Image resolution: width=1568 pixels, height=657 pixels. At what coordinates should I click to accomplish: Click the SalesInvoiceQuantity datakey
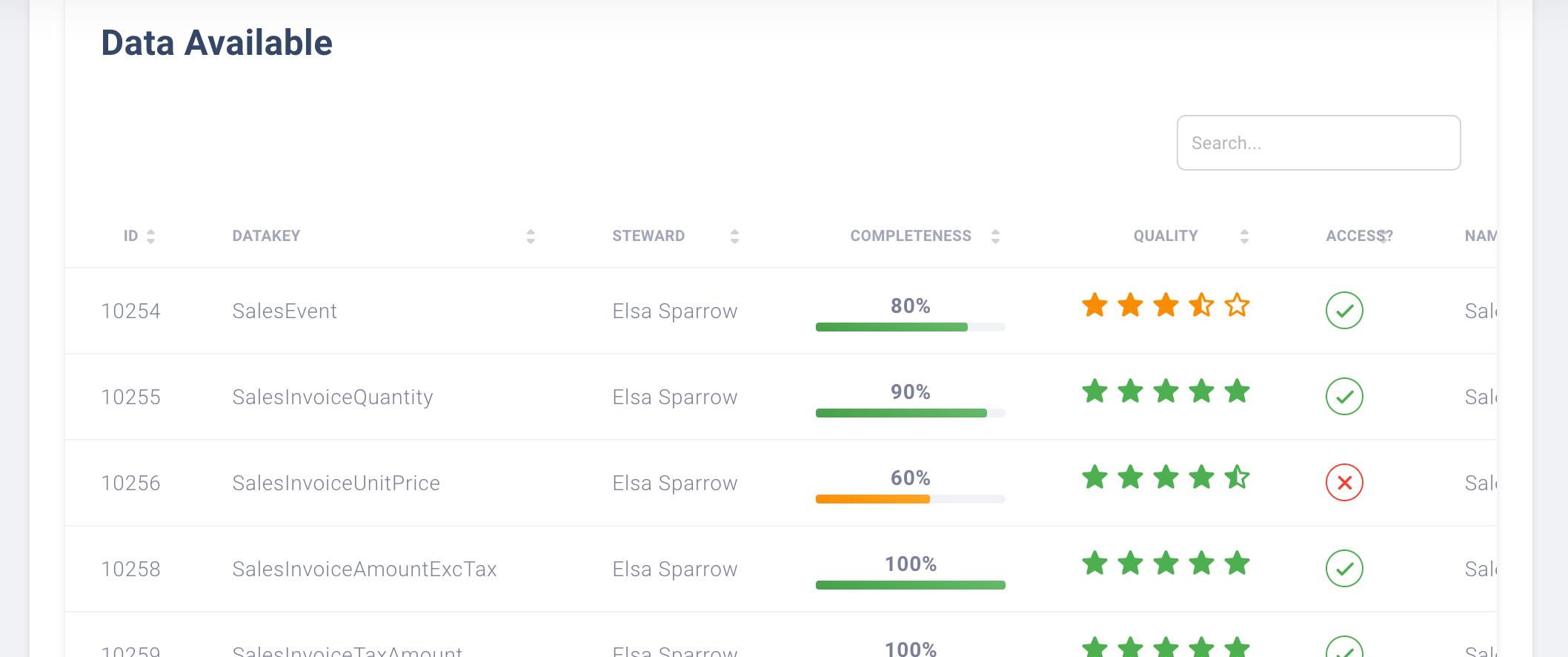point(333,397)
